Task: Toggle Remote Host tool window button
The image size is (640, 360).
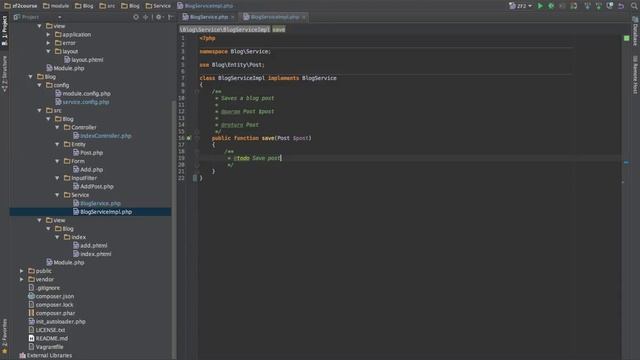Action: click(635, 75)
